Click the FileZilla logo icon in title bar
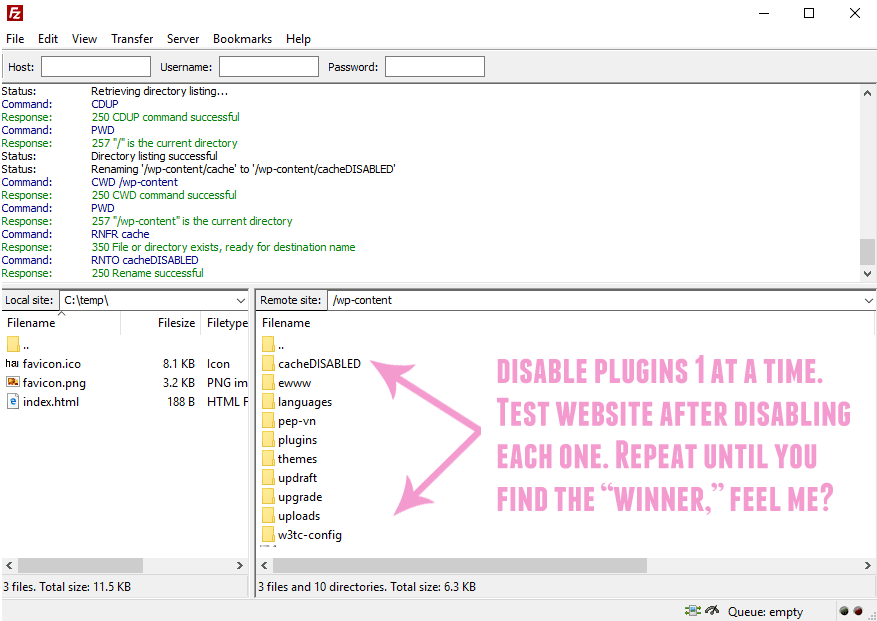The width and height of the screenshot is (877, 621). point(15,13)
